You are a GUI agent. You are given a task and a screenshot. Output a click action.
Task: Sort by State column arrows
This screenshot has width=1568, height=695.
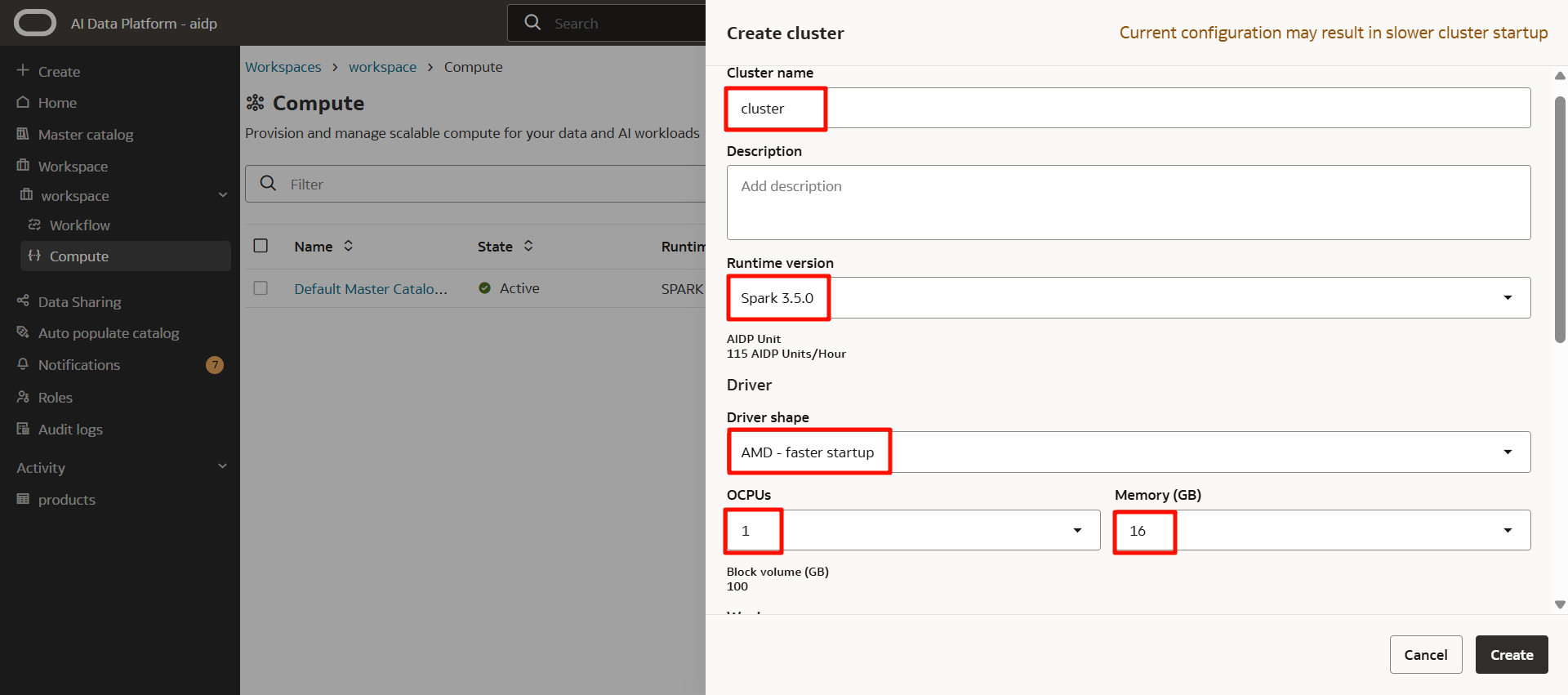[528, 246]
